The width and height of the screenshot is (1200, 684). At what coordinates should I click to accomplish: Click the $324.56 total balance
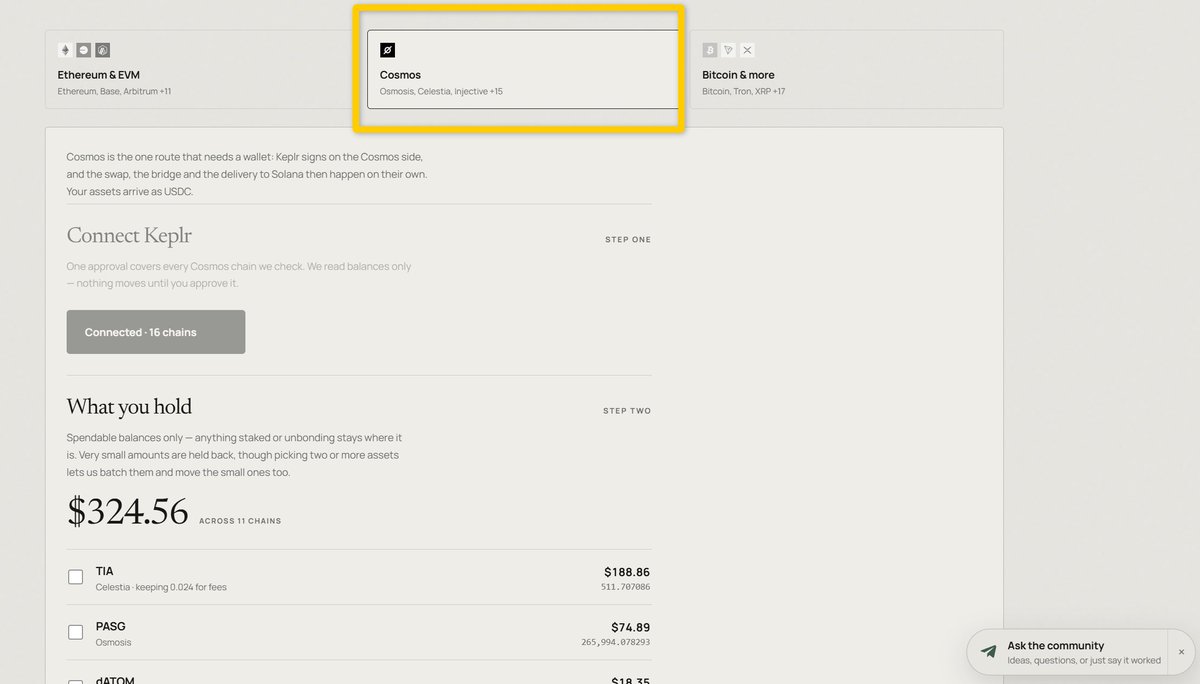[128, 511]
